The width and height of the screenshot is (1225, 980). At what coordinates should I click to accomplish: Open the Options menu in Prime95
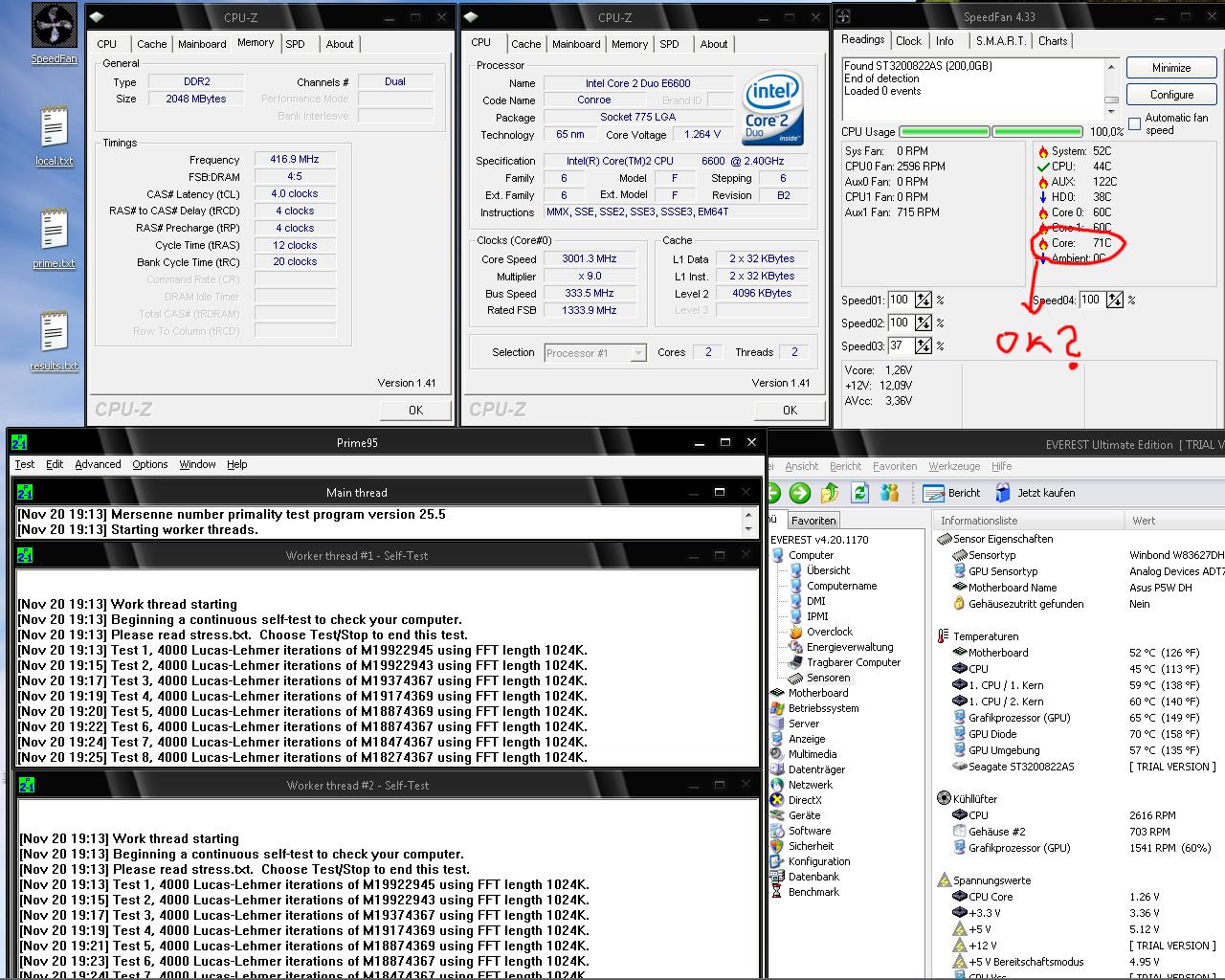pos(150,464)
